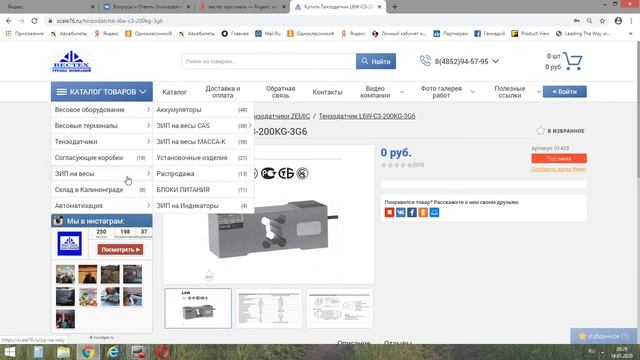The image size is (640, 360).
Task: Click the phone handset icon
Action: point(425,61)
